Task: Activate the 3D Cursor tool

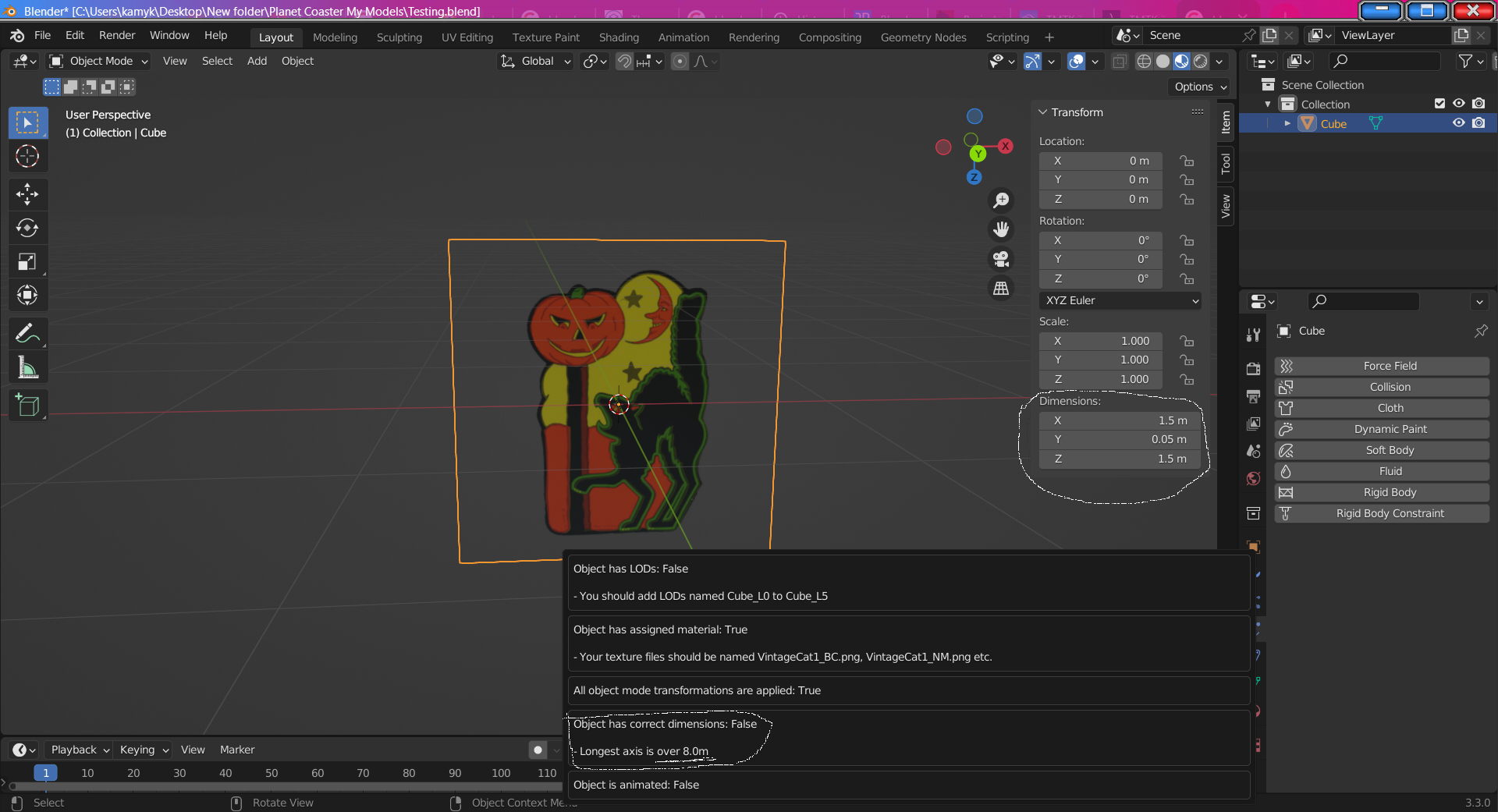Action: coord(28,157)
